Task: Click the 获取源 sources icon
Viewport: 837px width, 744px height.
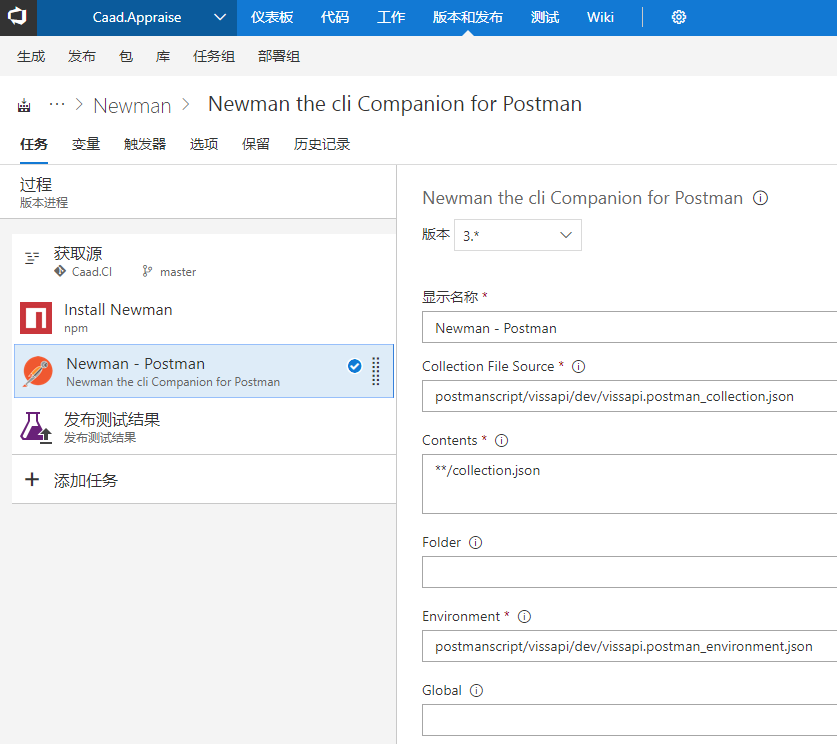Action: click(x=32, y=258)
